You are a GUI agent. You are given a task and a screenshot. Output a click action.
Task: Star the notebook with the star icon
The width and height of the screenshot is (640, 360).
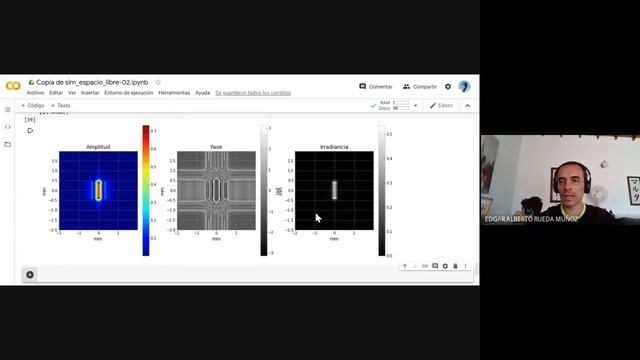point(158,82)
